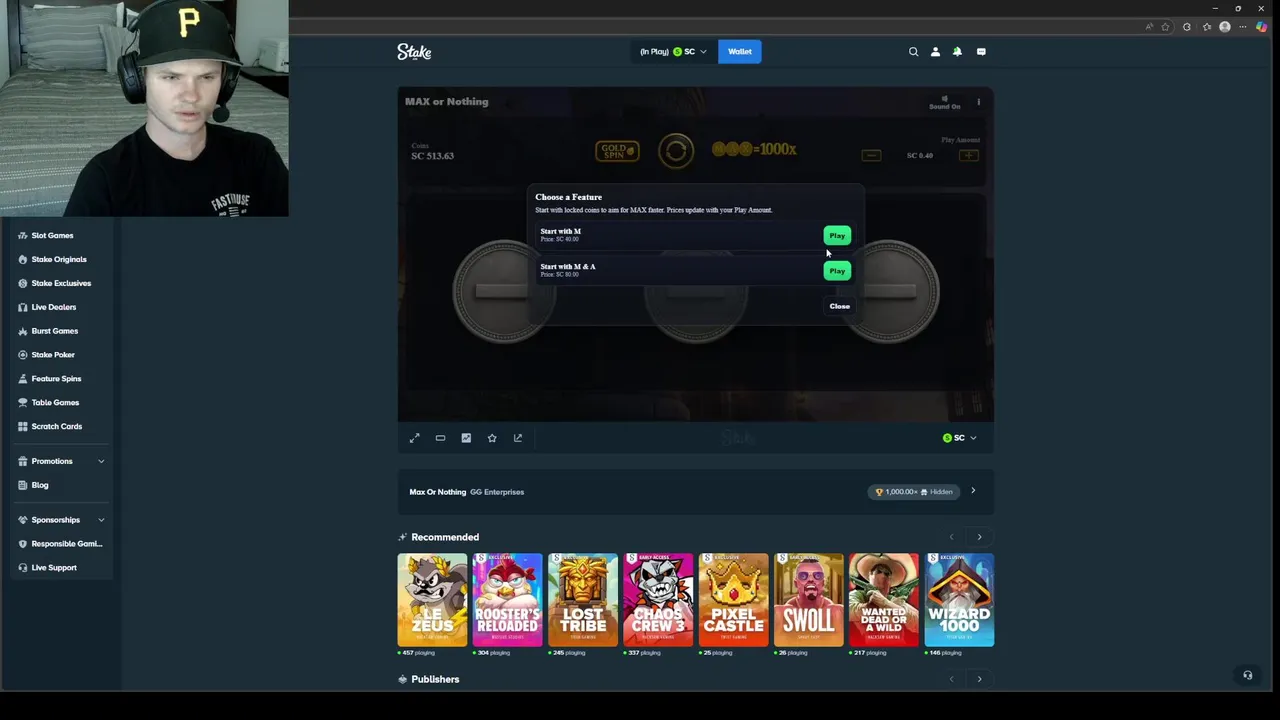The height and width of the screenshot is (720, 1280).
Task: Open the chat bubble icon
Action: coord(981,52)
